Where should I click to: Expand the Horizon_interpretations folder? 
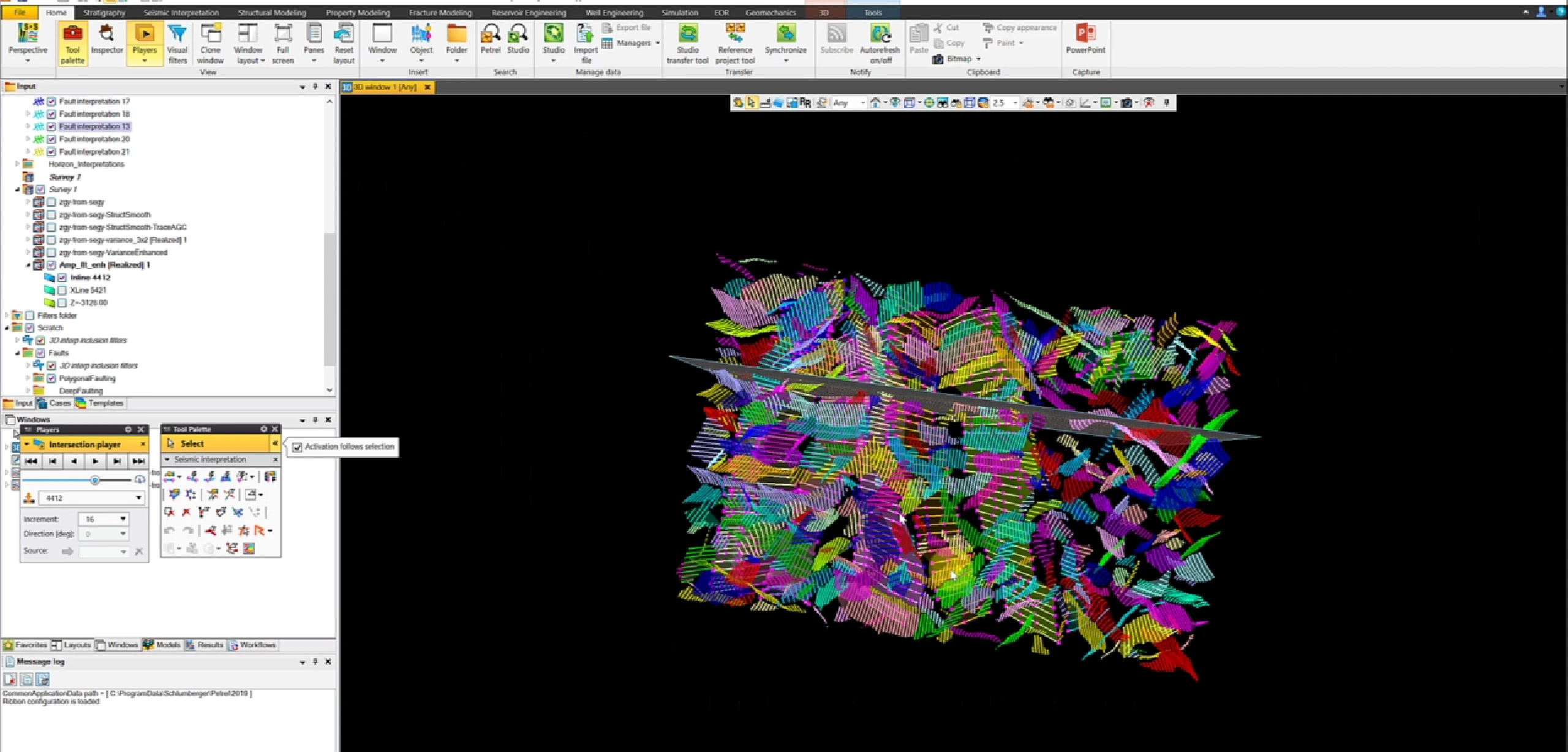[x=17, y=164]
